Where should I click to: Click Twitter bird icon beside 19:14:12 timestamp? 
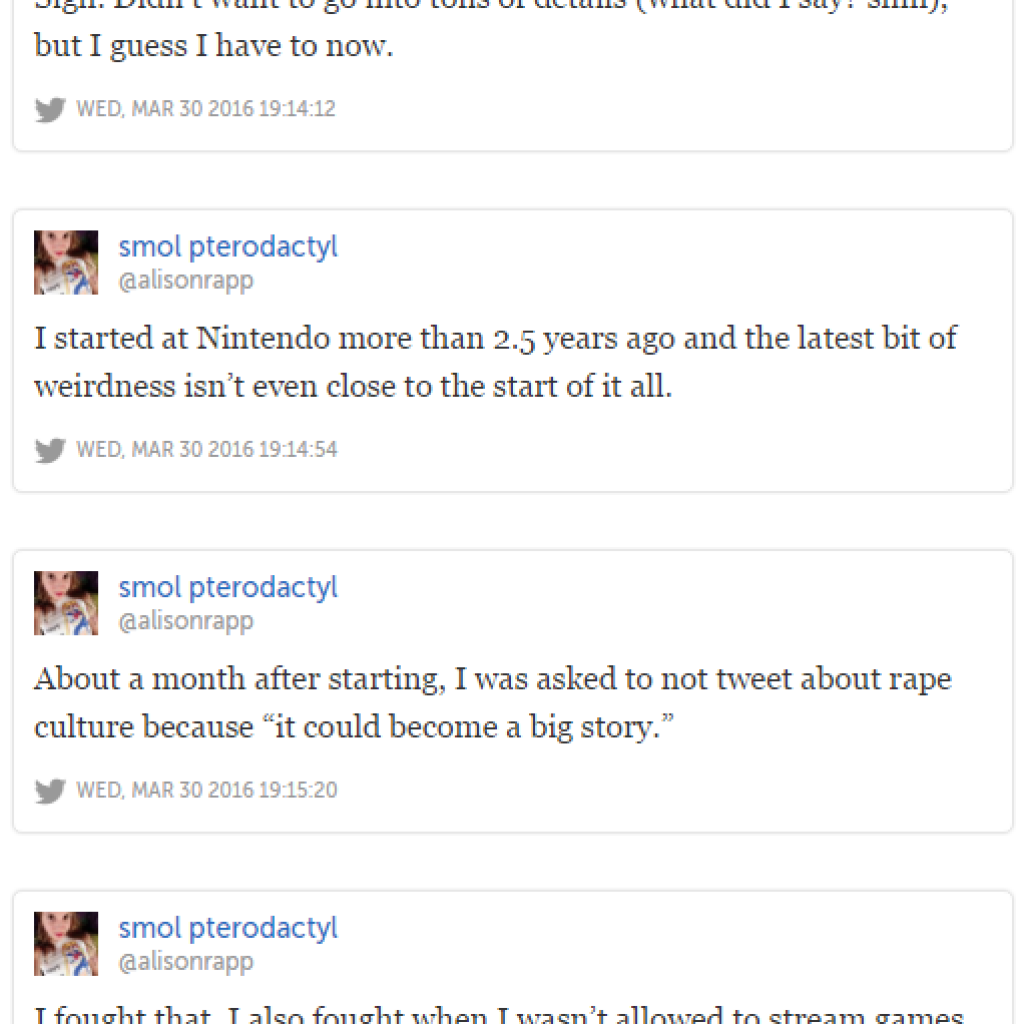pos(50,109)
